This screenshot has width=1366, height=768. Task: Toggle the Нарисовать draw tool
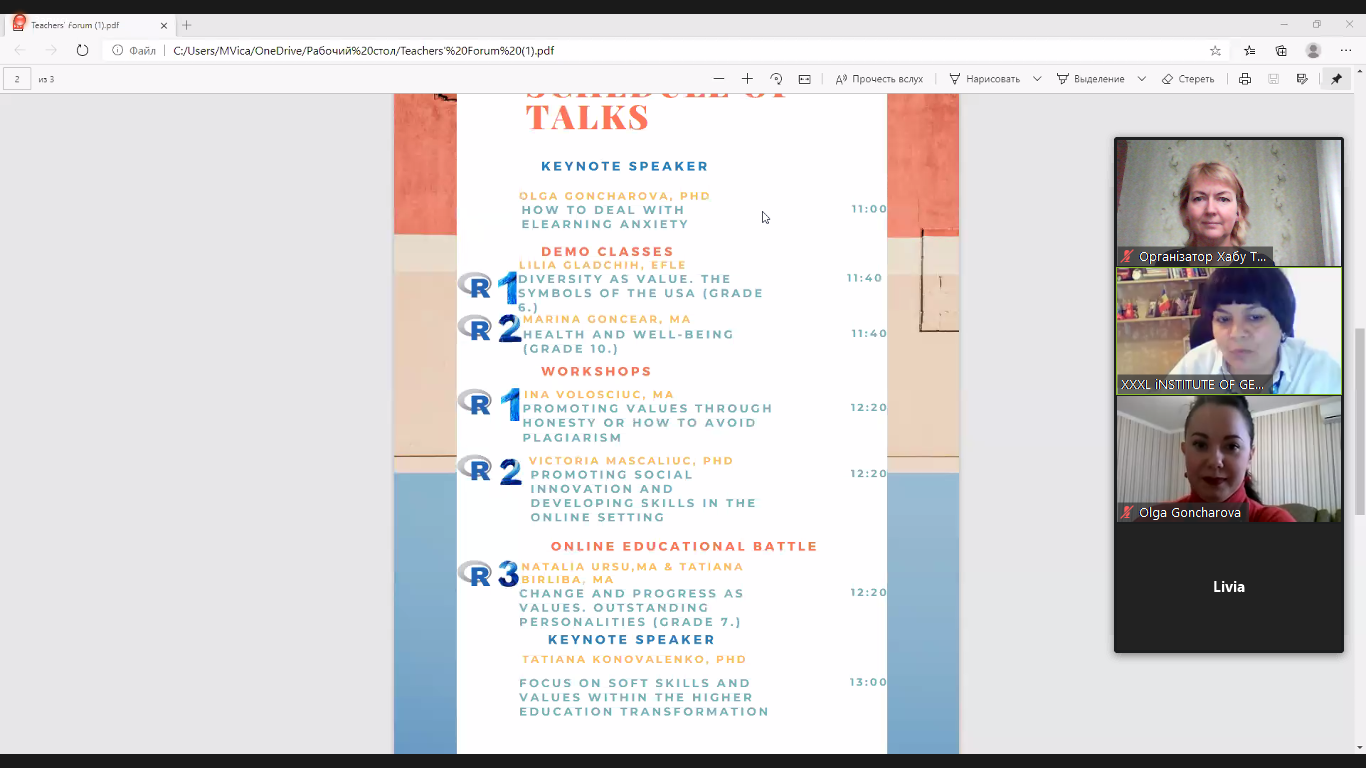click(984, 79)
